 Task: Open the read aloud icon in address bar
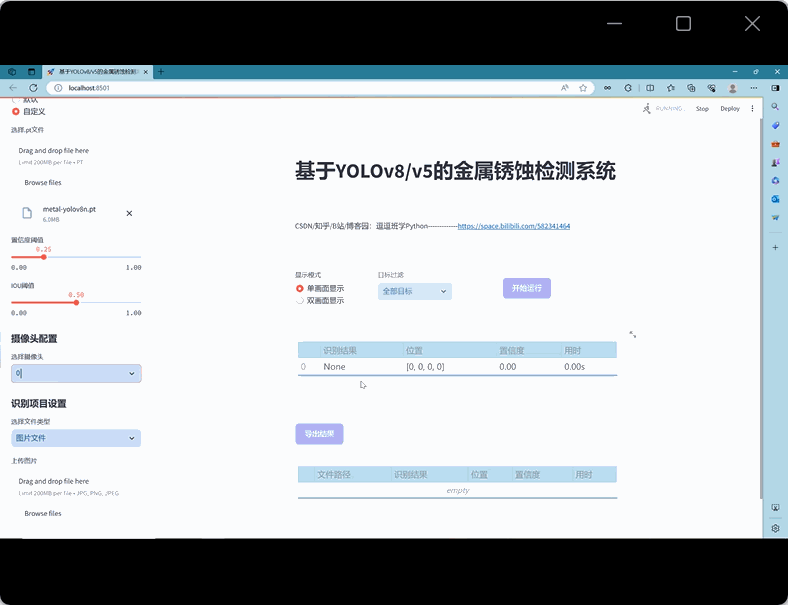pyautogui.click(x=565, y=87)
